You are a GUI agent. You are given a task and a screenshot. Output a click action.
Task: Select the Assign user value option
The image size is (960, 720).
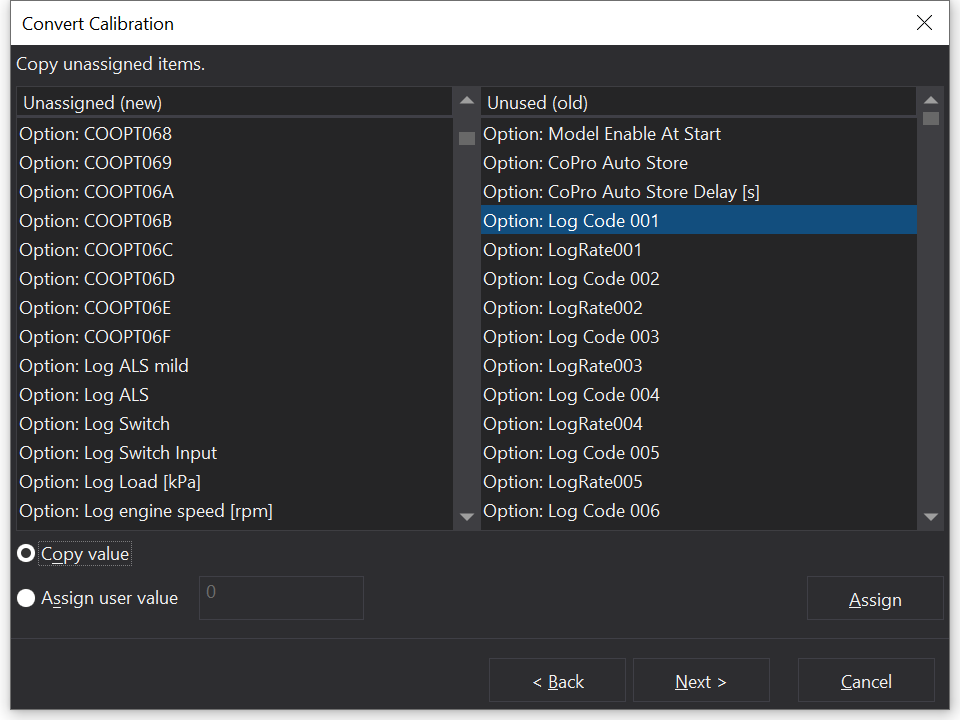pyautogui.click(x=27, y=599)
